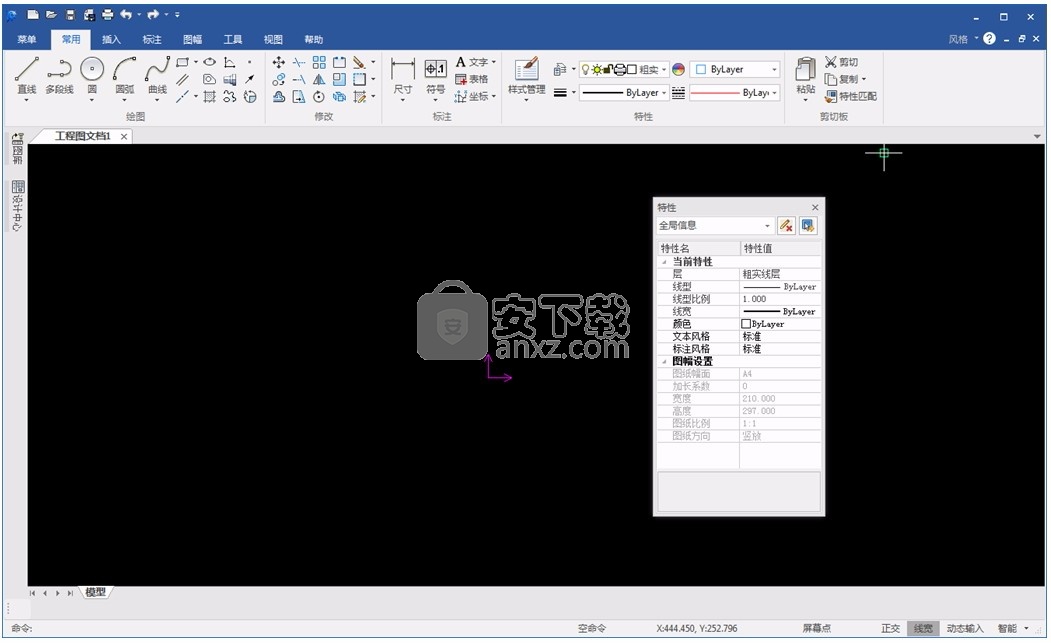
Task: Select the hatch pattern tool
Action: coord(210,97)
